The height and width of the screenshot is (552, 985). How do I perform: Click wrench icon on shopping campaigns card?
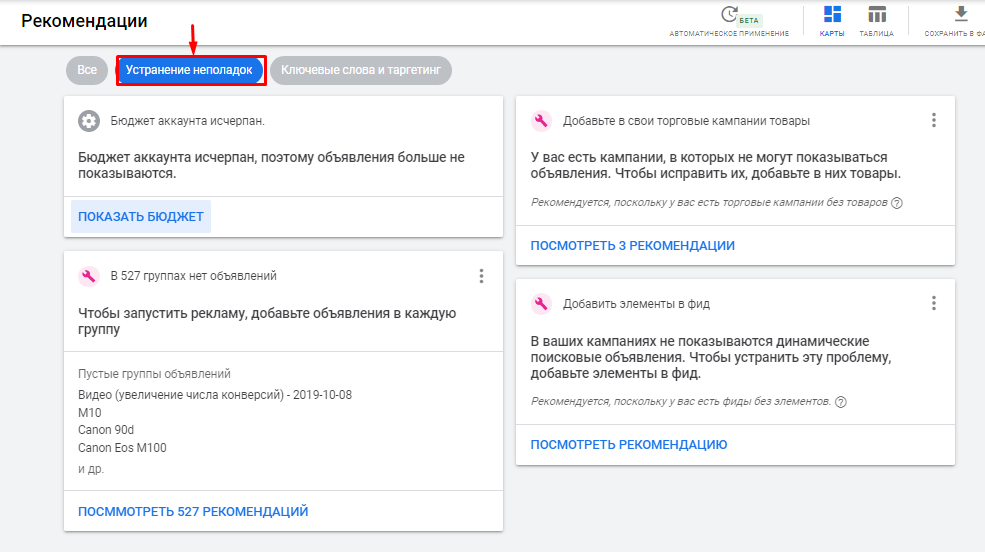[x=541, y=121]
